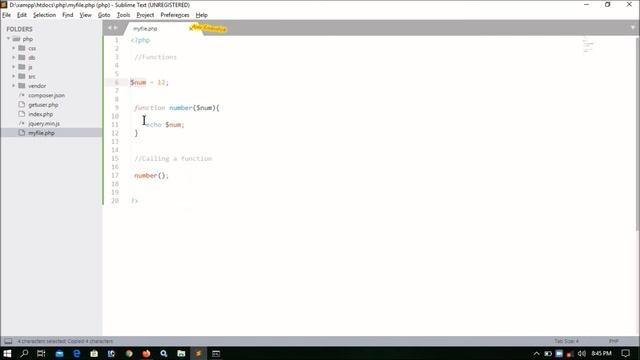This screenshot has height=360, width=640.
Task: Click line number 6 in the gutter
Action: [116, 82]
